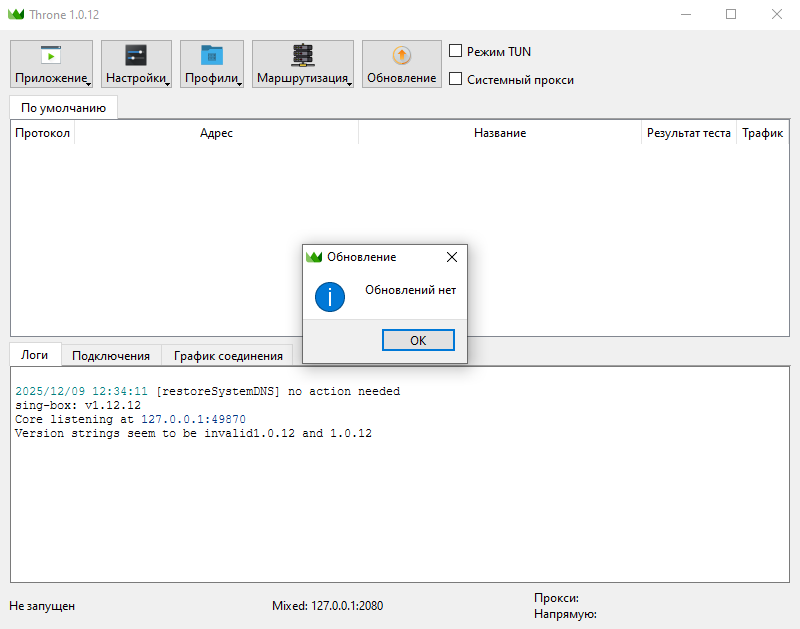Viewport: 800px width, 629px height.
Task: Close the Обновление dialog with X
Action: tap(451, 257)
